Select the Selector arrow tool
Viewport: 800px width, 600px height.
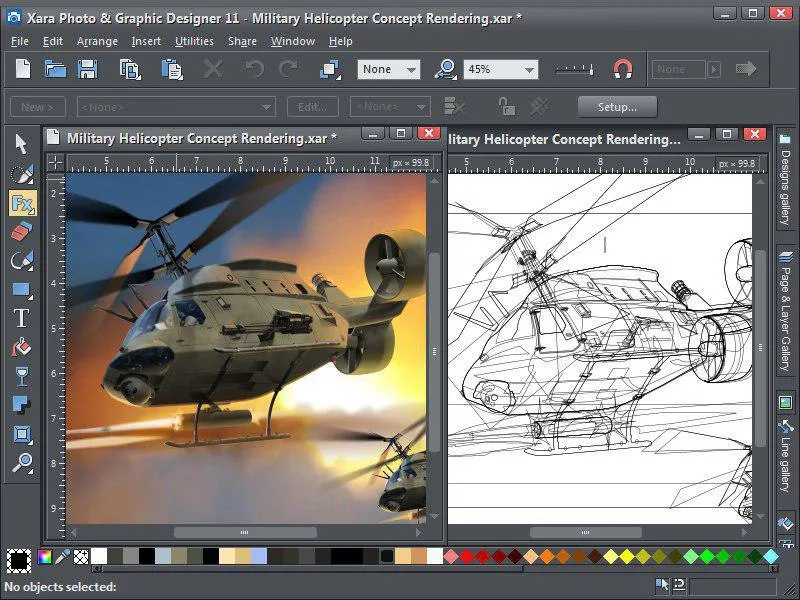pyautogui.click(x=21, y=144)
